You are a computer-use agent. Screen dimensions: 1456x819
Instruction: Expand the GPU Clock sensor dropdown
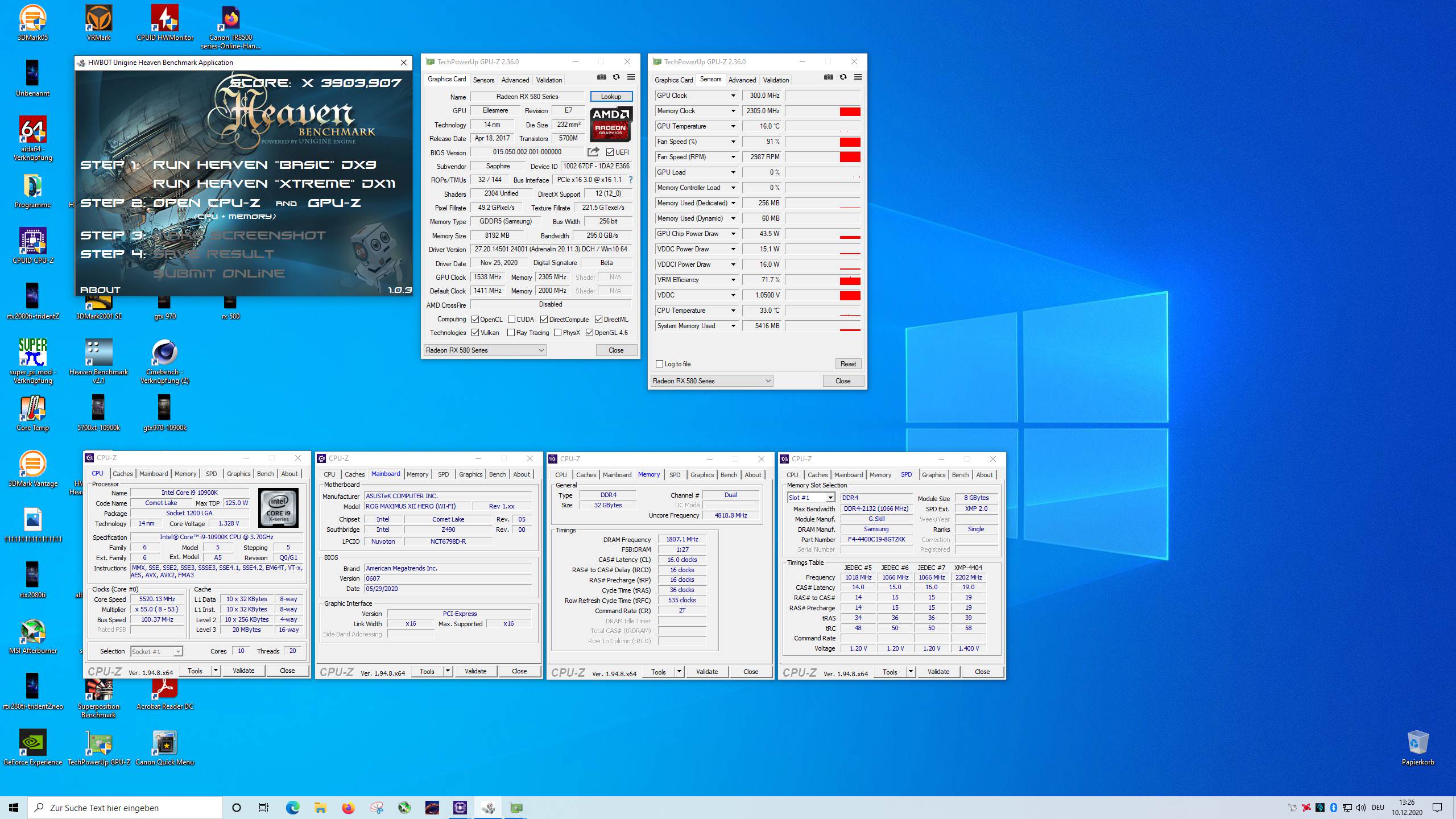pyautogui.click(x=733, y=96)
